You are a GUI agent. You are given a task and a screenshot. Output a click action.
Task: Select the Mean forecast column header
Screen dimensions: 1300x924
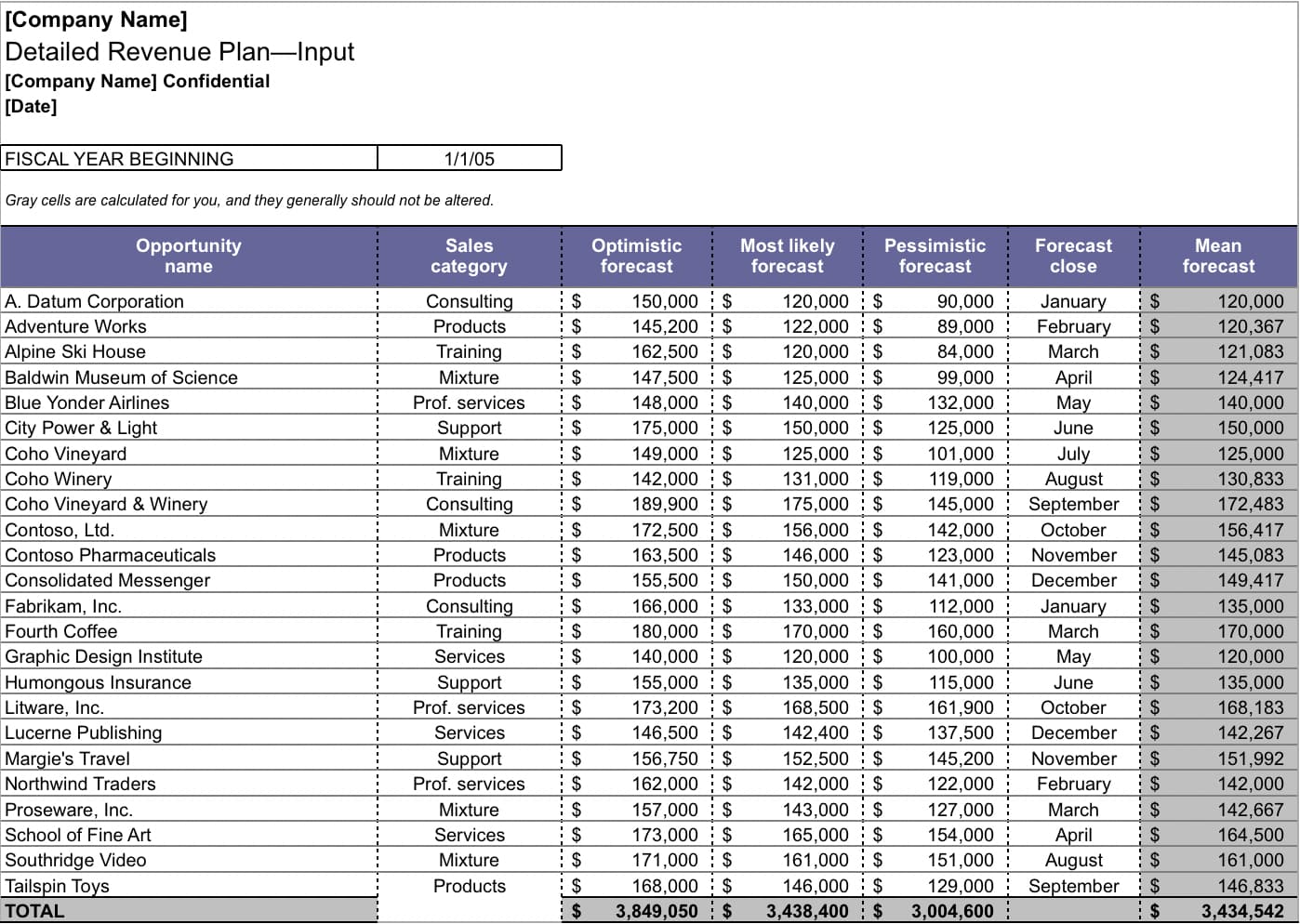(1218, 257)
